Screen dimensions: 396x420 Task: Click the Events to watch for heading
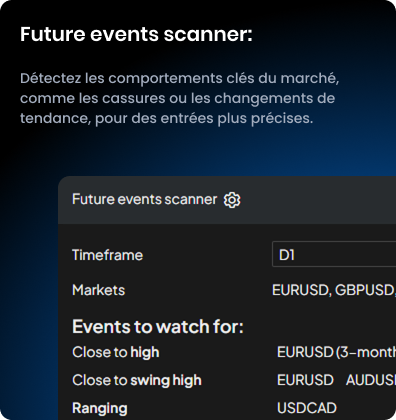pyautogui.click(x=158, y=327)
